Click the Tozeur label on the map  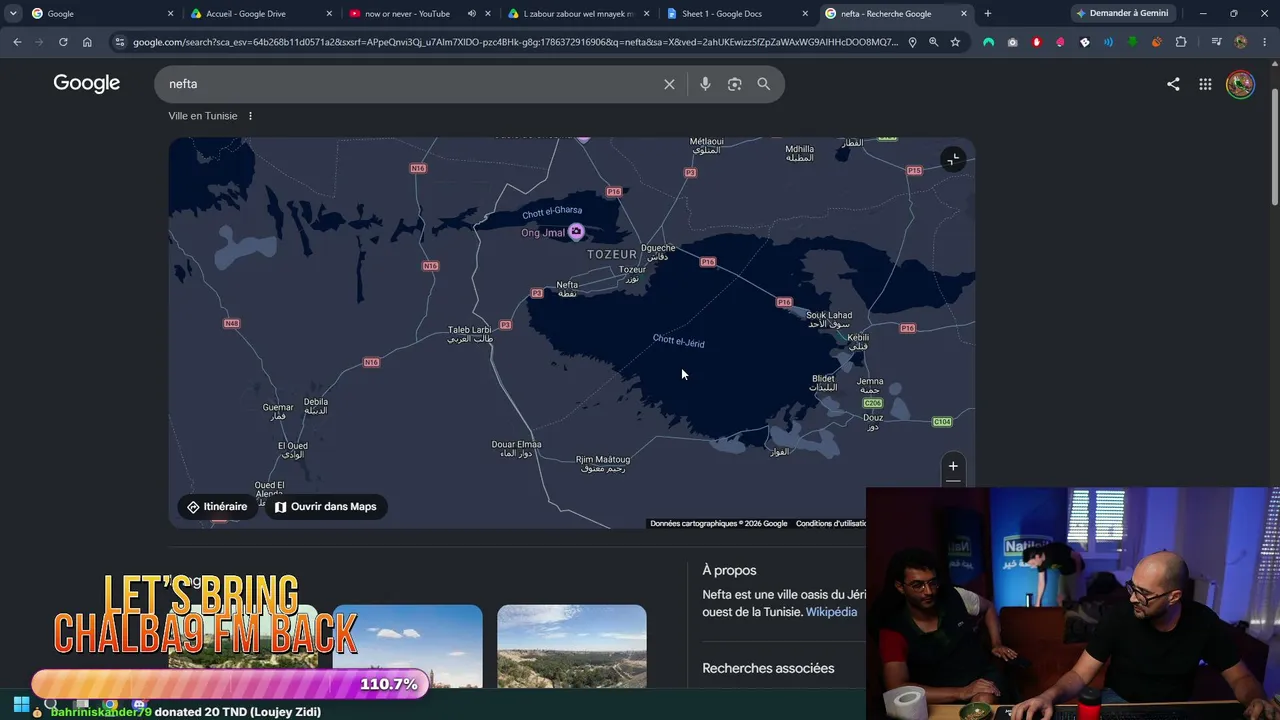tap(632, 273)
